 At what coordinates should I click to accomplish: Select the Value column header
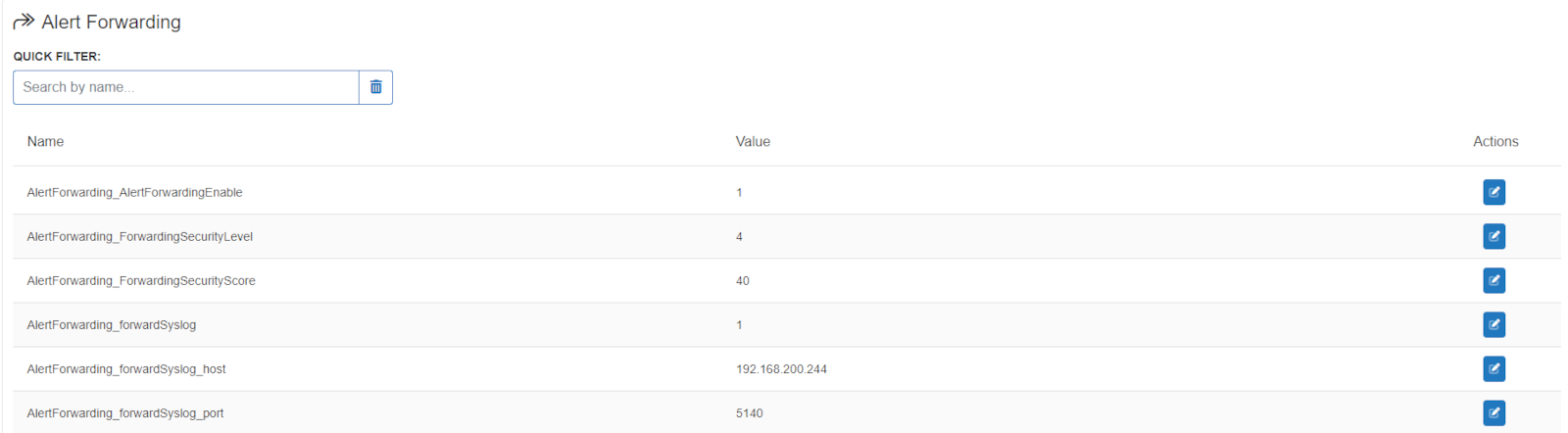coord(753,142)
